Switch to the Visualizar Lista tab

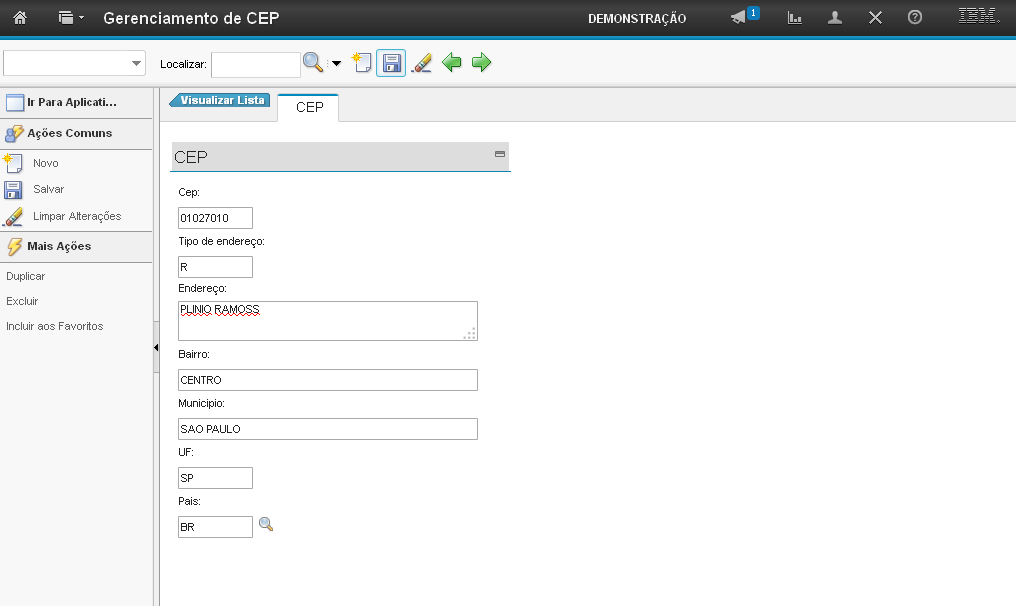[221, 100]
